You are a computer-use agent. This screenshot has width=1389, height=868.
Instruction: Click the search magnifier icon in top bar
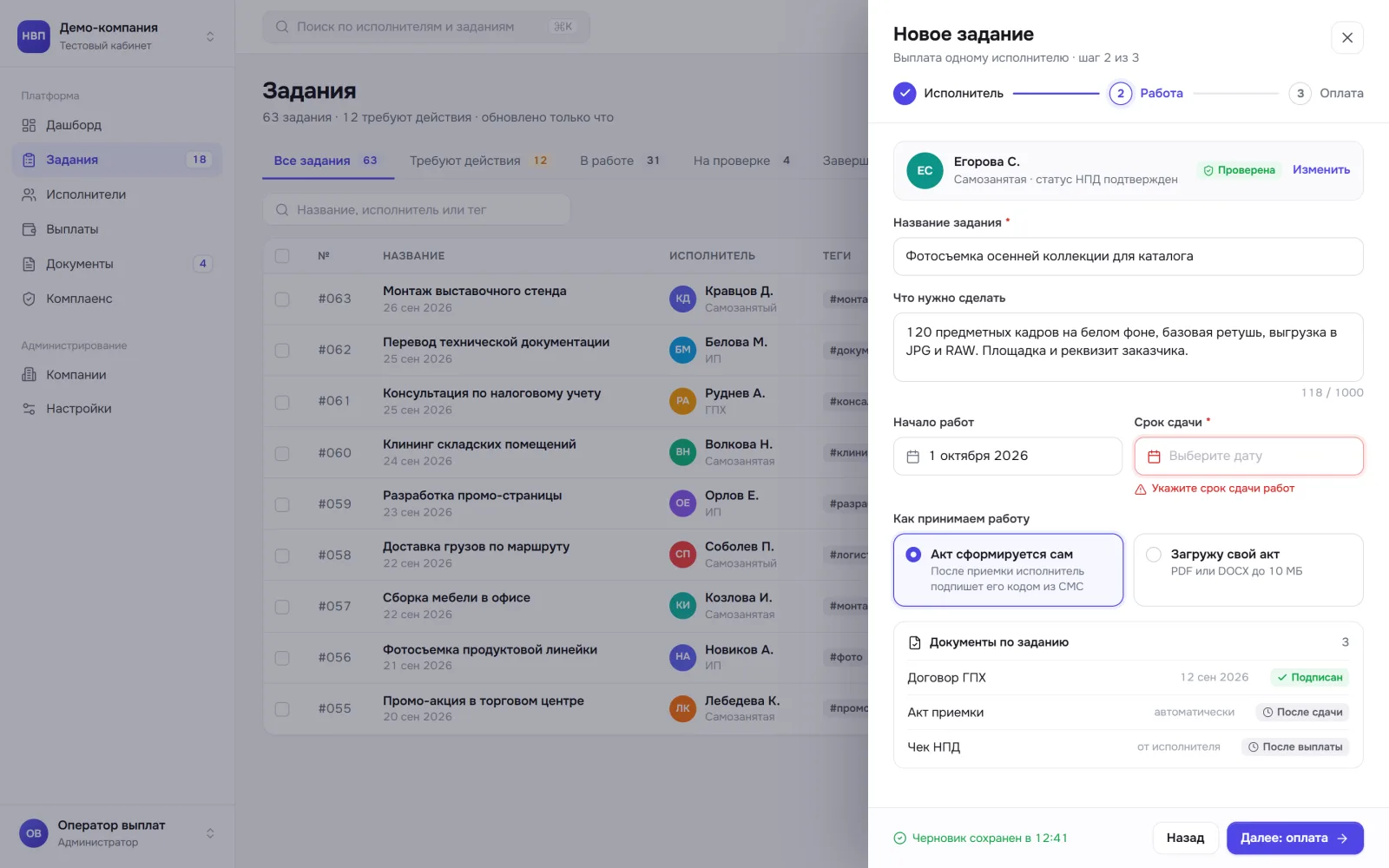[x=282, y=27]
